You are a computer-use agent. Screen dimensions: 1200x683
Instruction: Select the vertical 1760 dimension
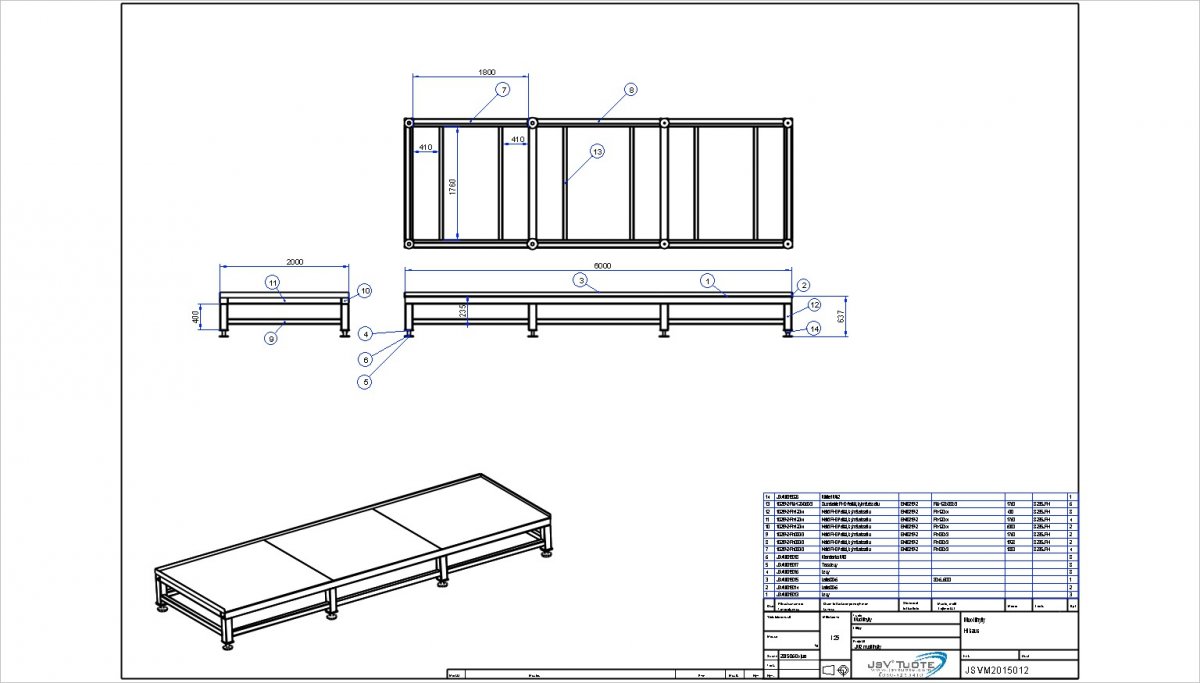pos(453,186)
